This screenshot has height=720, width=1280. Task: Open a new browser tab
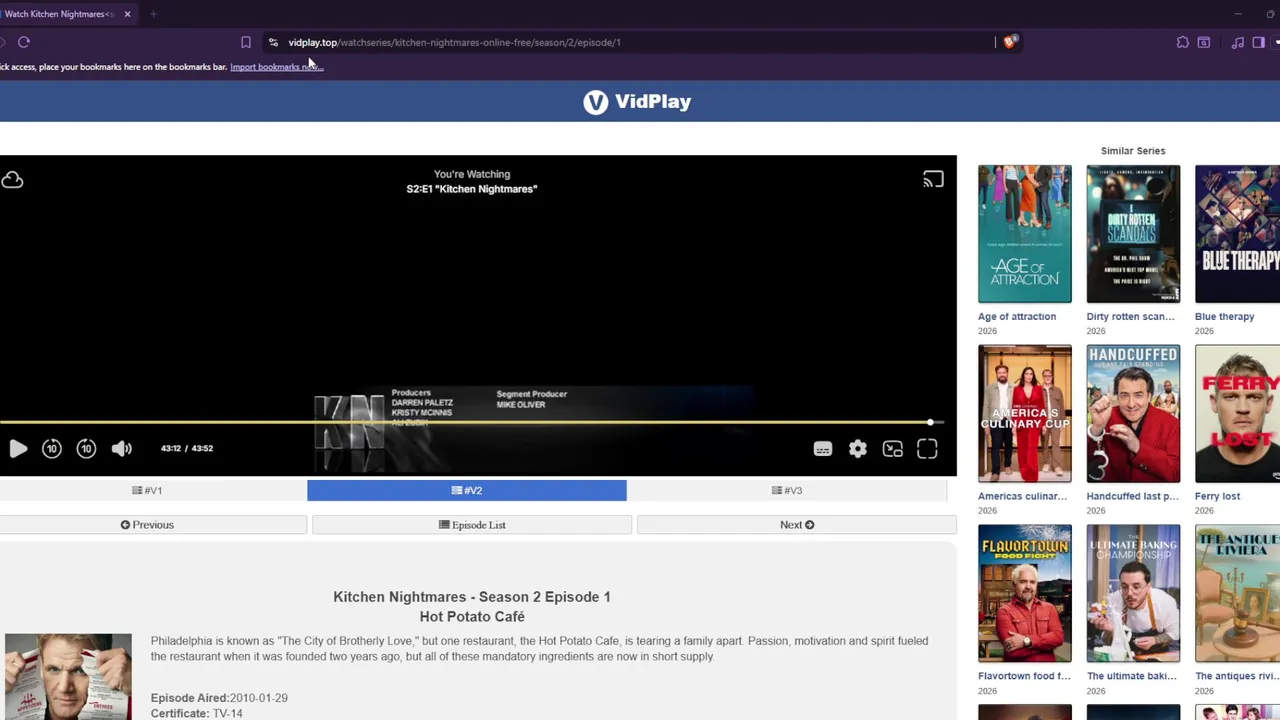pos(153,14)
